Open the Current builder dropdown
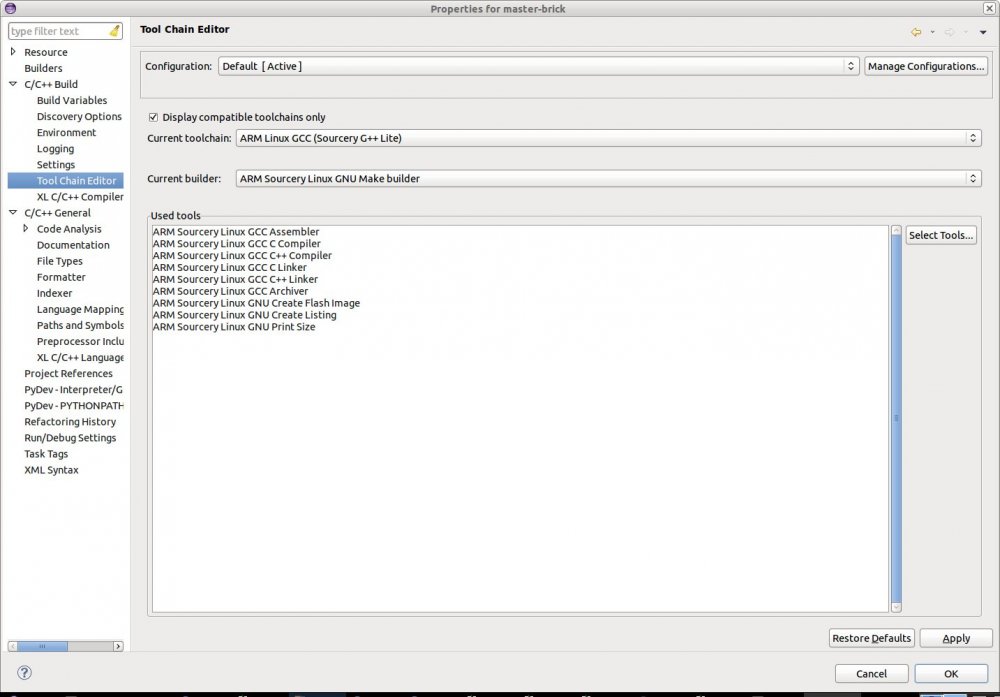1000x697 pixels. pos(608,179)
